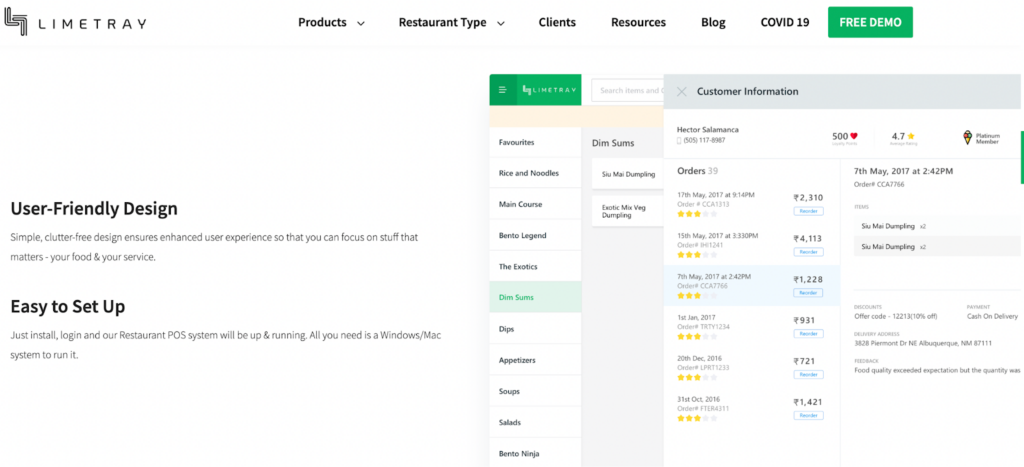Click star rating for order CCA1313

[x=697, y=214]
